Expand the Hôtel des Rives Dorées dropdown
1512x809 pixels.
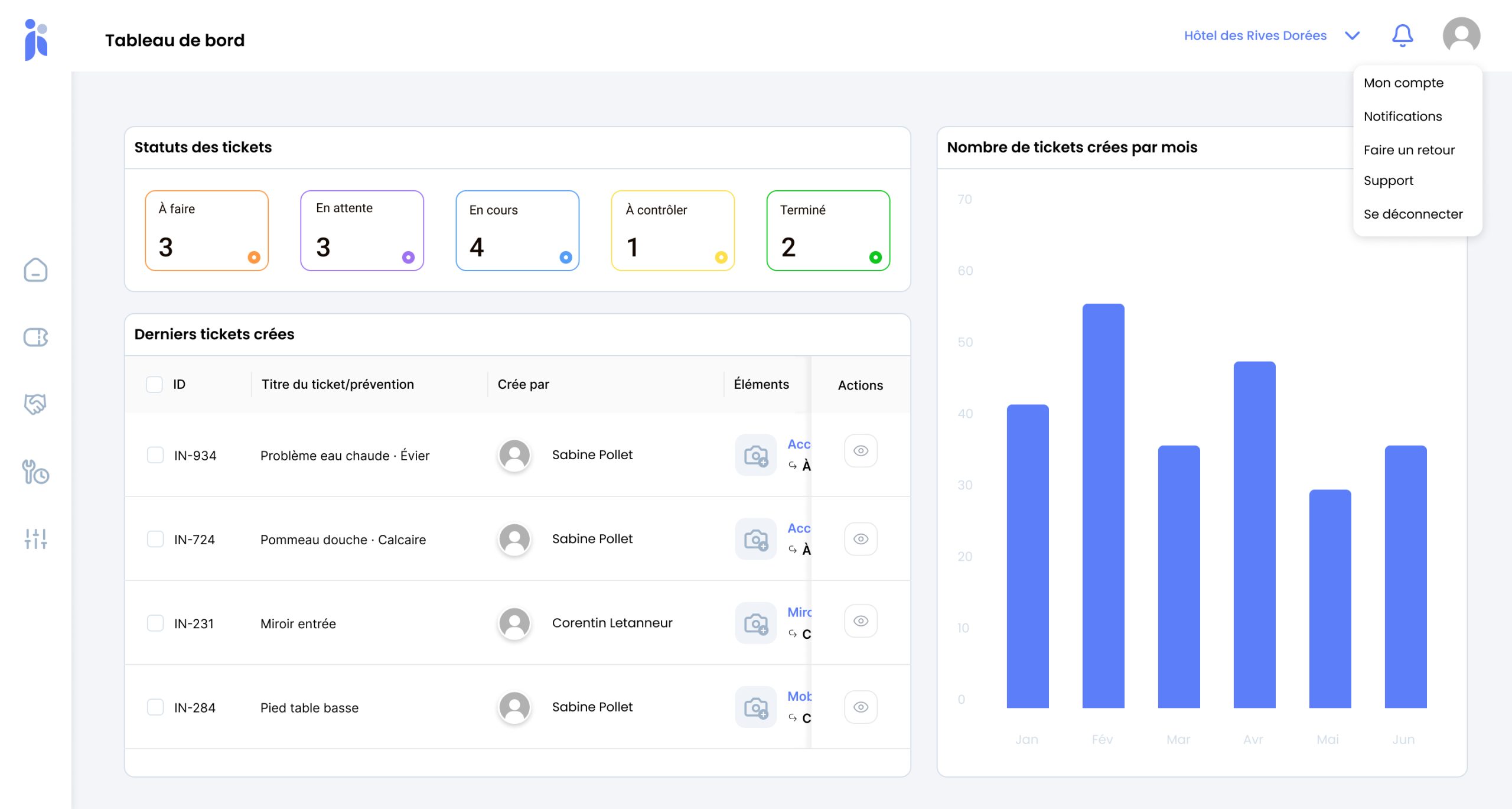(x=1255, y=35)
